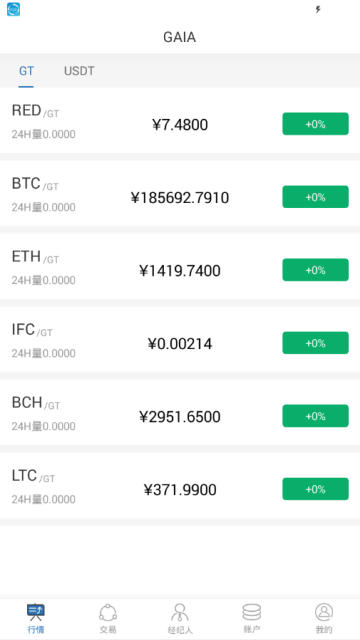360x640 pixels.
Task: Switch to the USDT tab
Action: pyautogui.click(x=79, y=71)
